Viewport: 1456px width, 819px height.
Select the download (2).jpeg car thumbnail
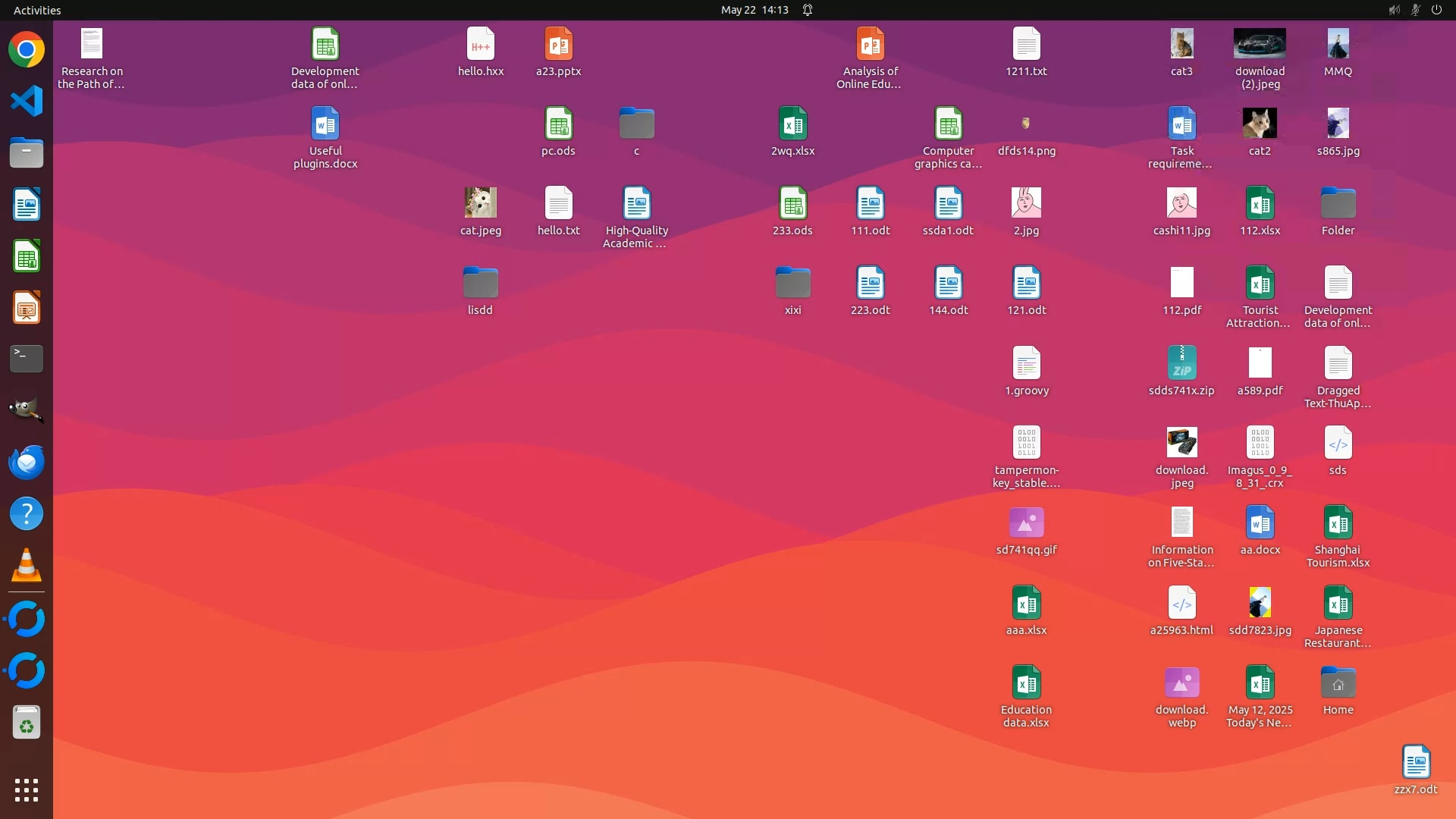click(1260, 44)
